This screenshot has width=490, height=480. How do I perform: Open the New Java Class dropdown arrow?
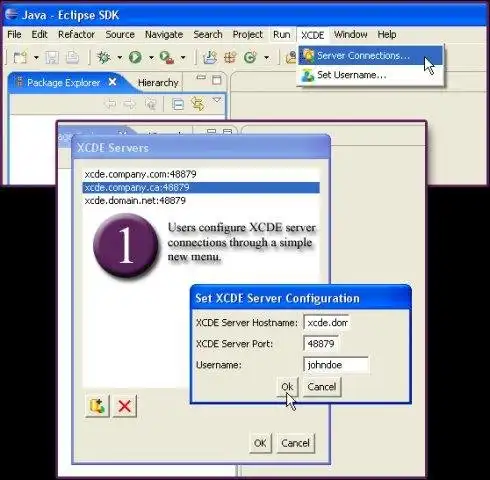266,58
